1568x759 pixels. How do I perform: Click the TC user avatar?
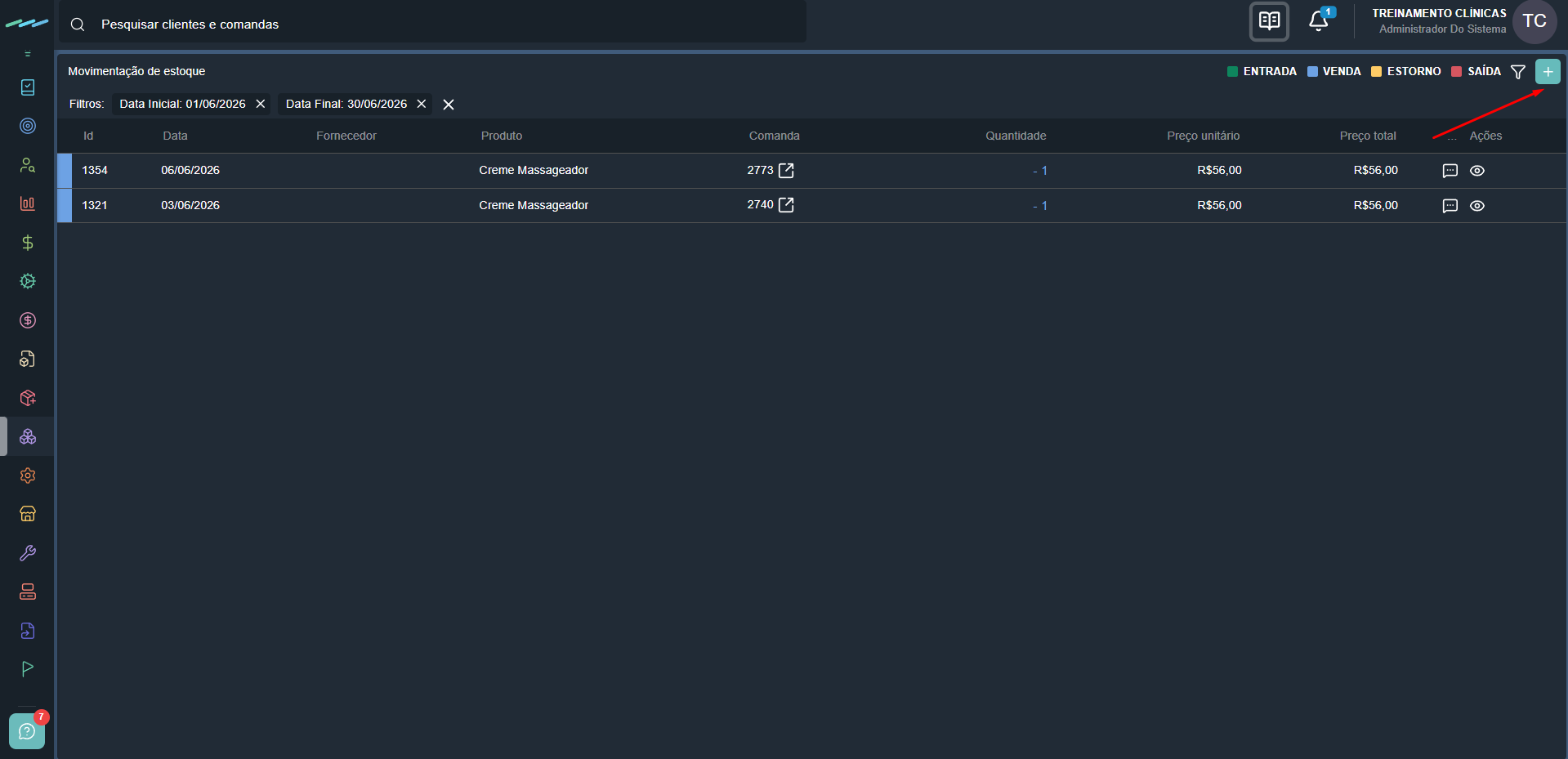click(x=1534, y=21)
